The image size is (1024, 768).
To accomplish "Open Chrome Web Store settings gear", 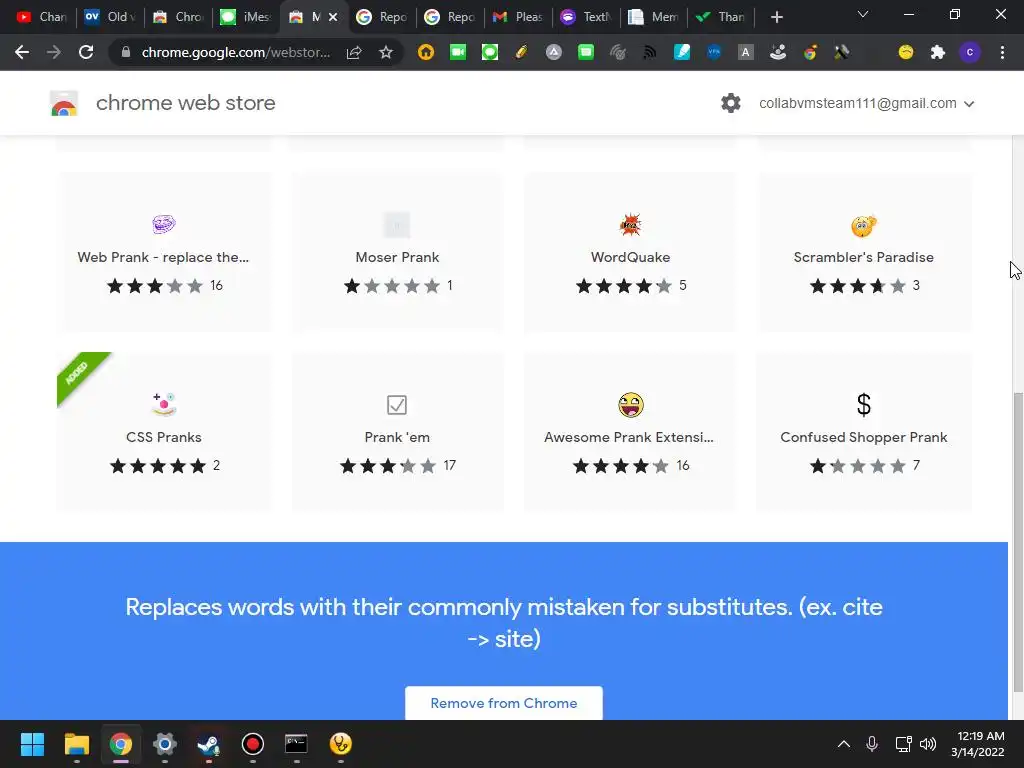I will click(731, 103).
